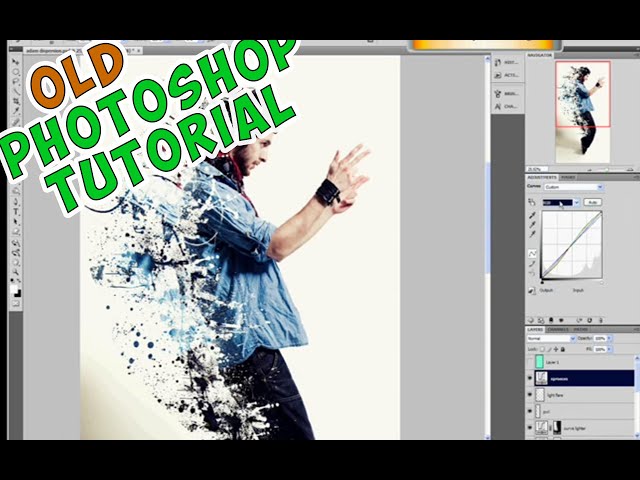Reset default foreground and background colors

13,281
